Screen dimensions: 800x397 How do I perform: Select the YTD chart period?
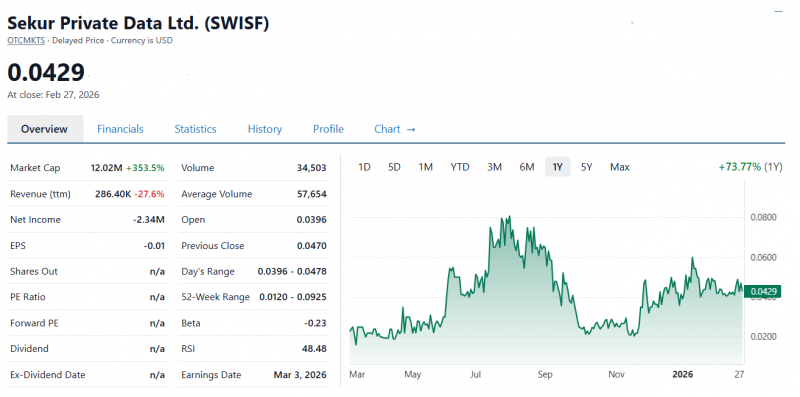coord(460,167)
